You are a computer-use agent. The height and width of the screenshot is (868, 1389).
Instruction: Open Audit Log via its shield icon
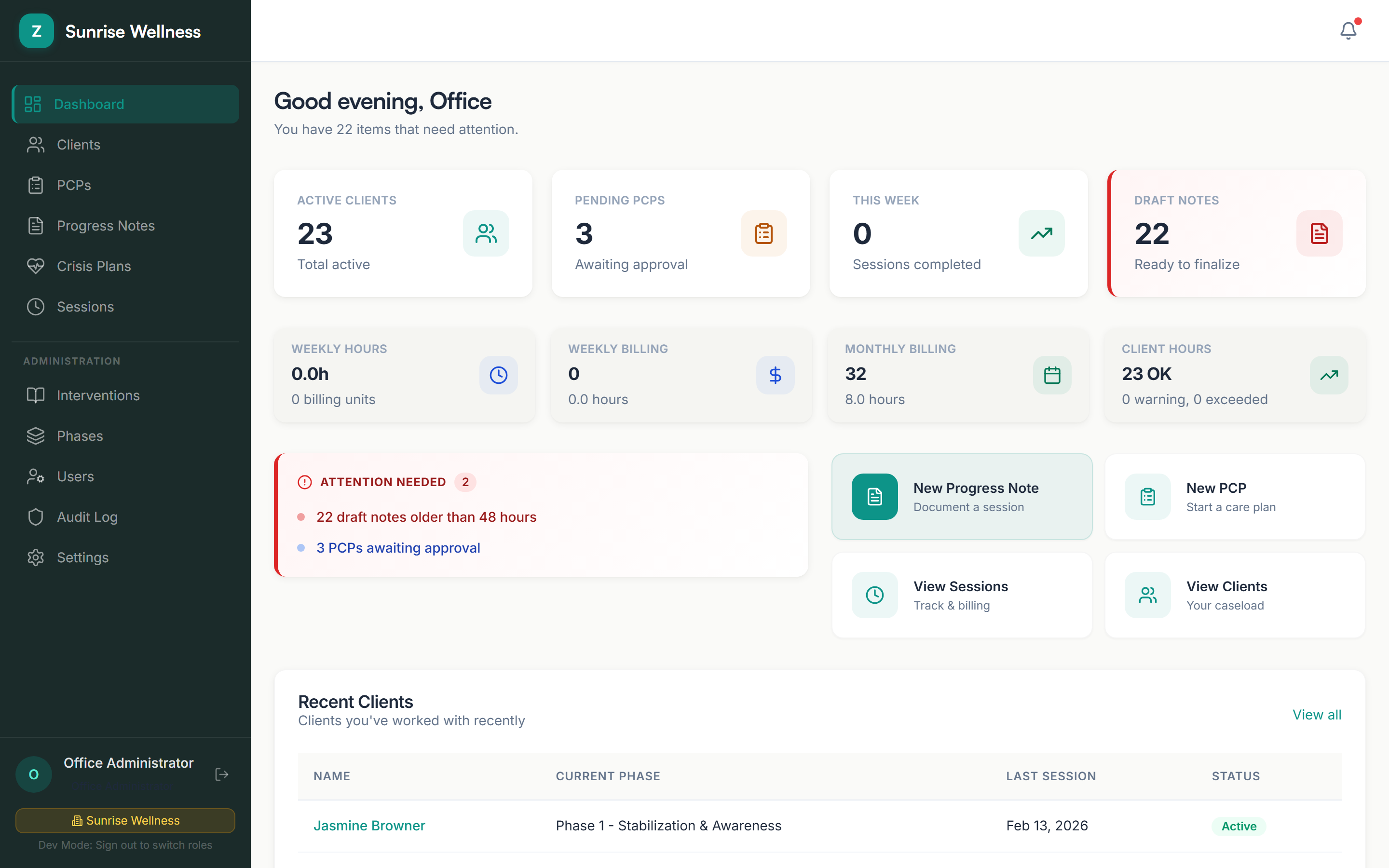coord(36,516)
